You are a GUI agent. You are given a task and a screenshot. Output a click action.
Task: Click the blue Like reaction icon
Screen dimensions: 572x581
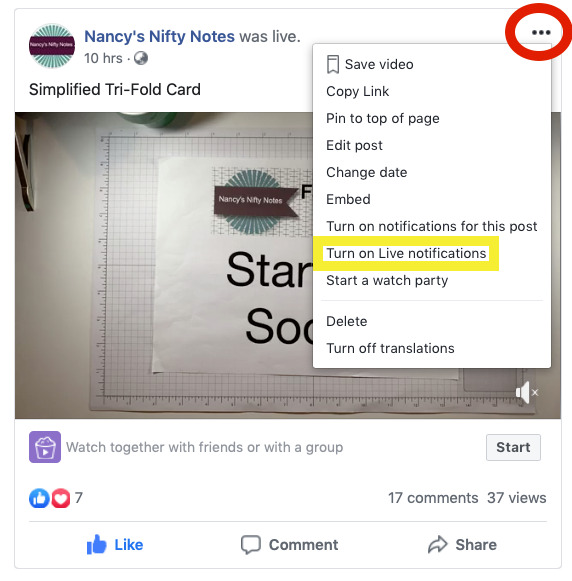pos(39,498)
